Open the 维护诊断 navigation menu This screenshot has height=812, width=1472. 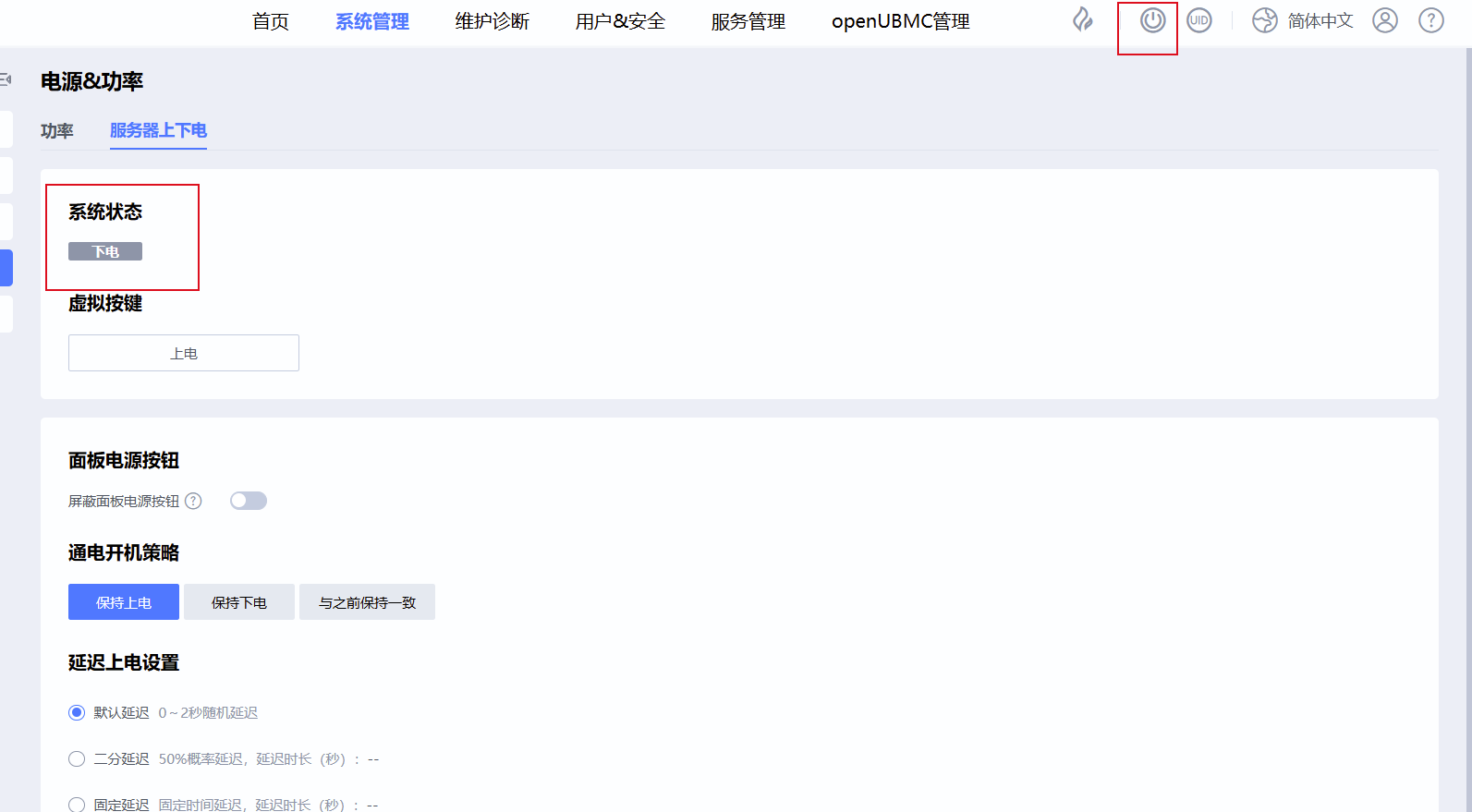click(x=492, y=21)
